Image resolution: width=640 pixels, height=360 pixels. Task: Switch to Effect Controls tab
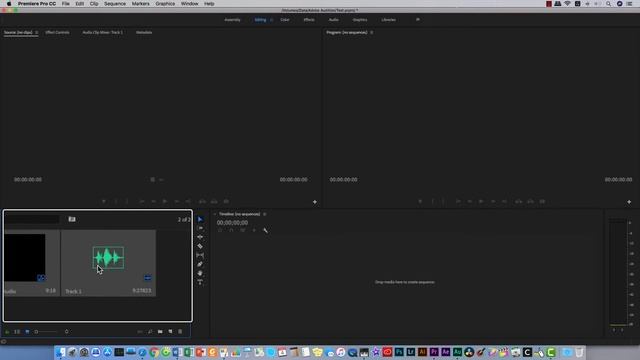(57, 32)
